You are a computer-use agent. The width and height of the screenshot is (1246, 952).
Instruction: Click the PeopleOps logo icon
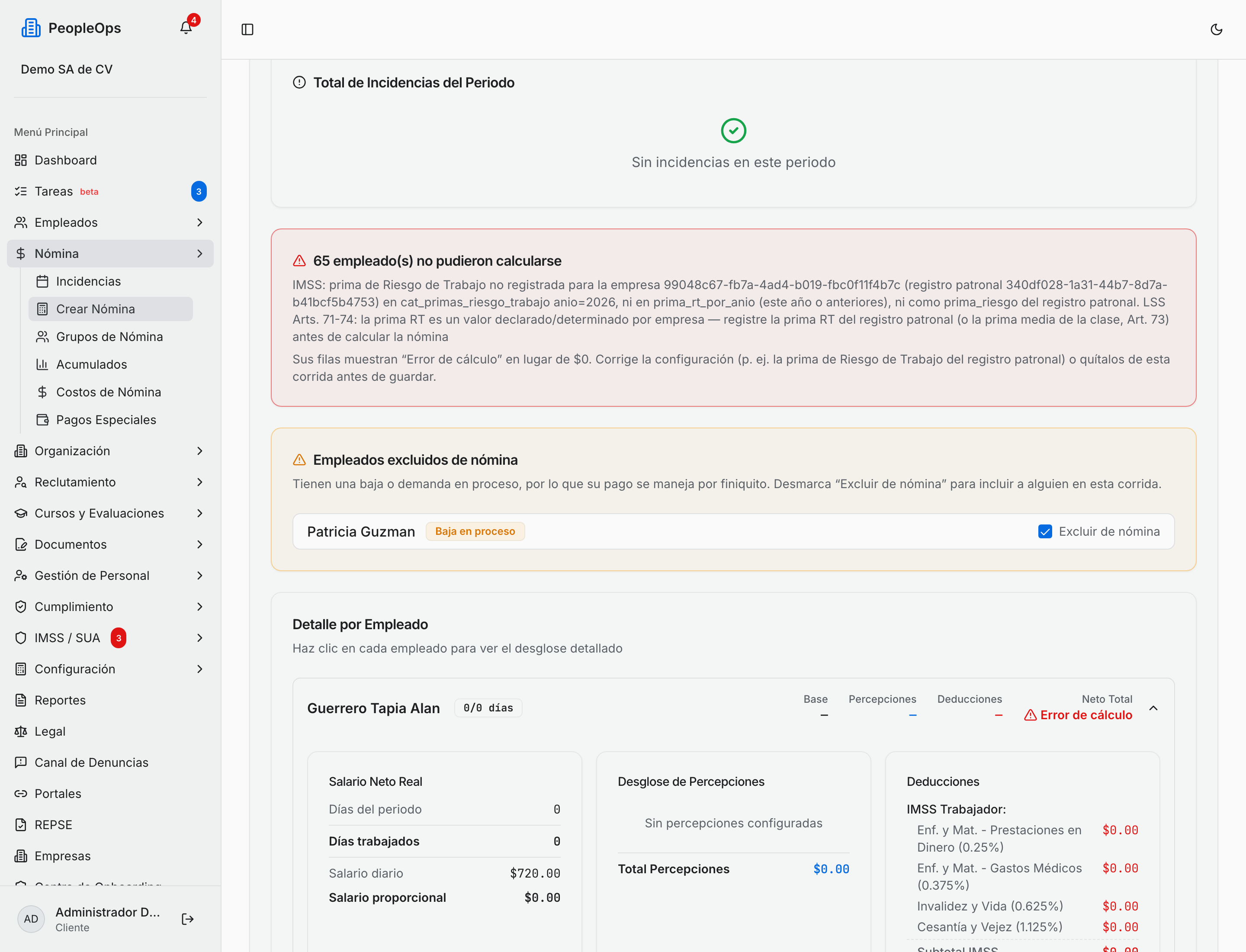[x=31, y=28]
